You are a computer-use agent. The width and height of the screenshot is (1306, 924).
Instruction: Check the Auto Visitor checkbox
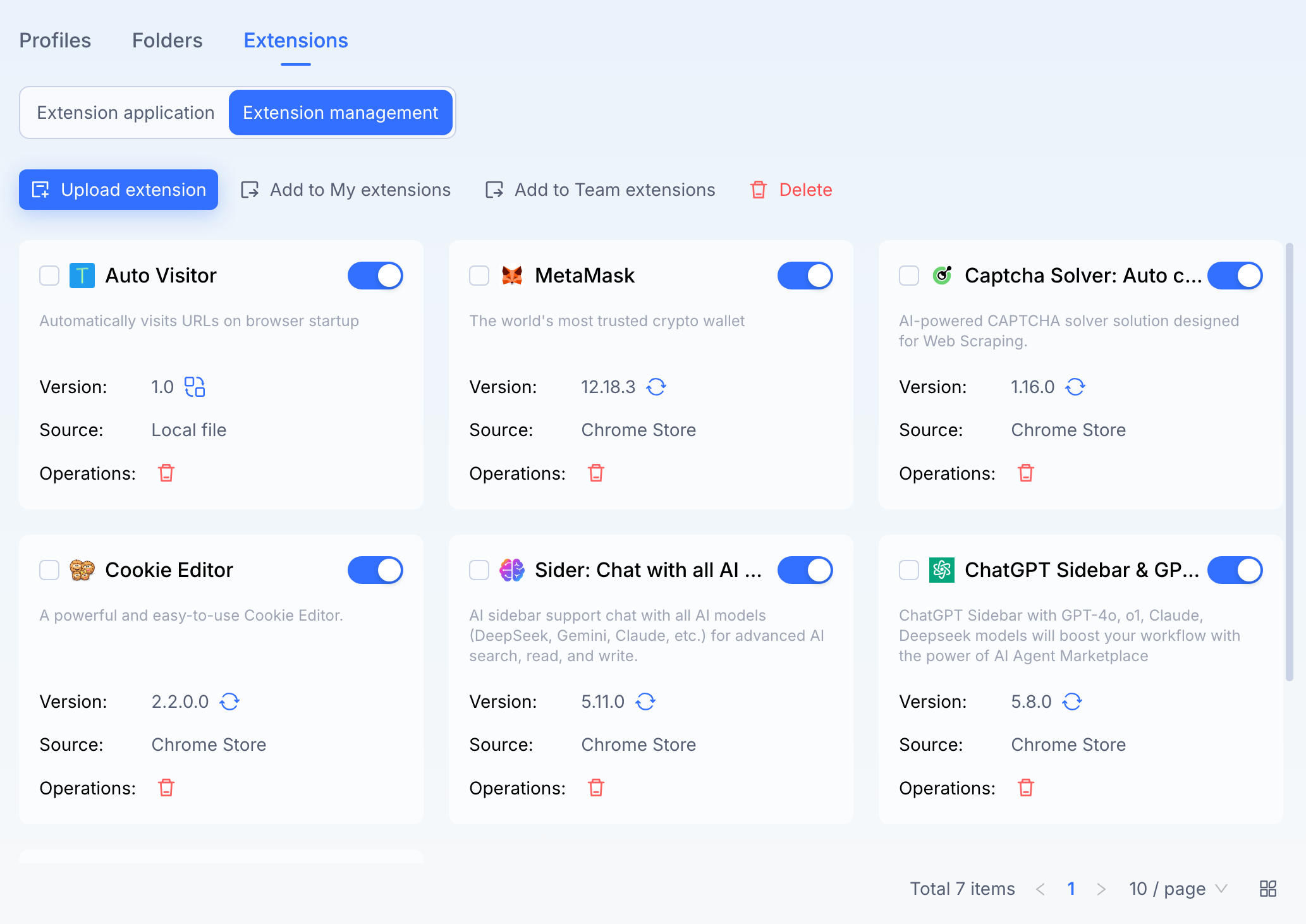click(x=49, y=276)
